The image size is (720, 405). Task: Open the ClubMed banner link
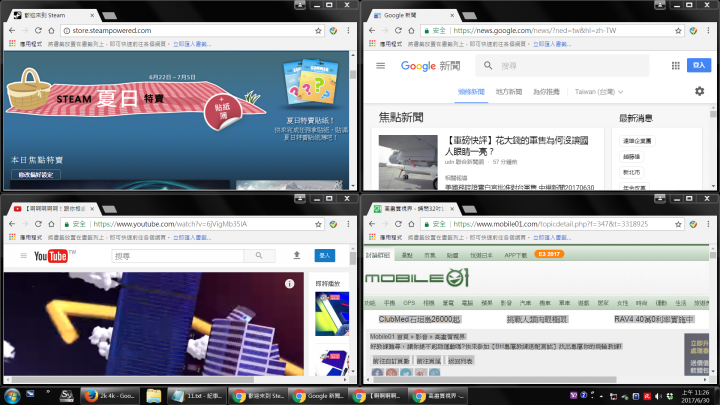click(419, 319)
